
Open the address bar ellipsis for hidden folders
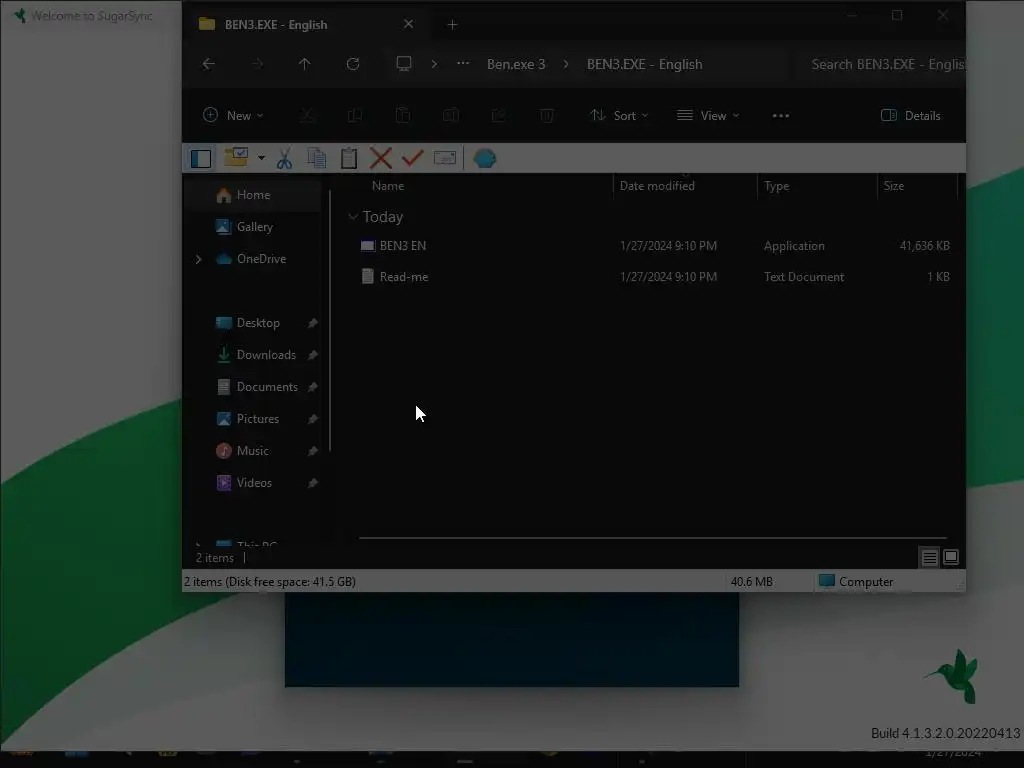[x=463, y=64]
